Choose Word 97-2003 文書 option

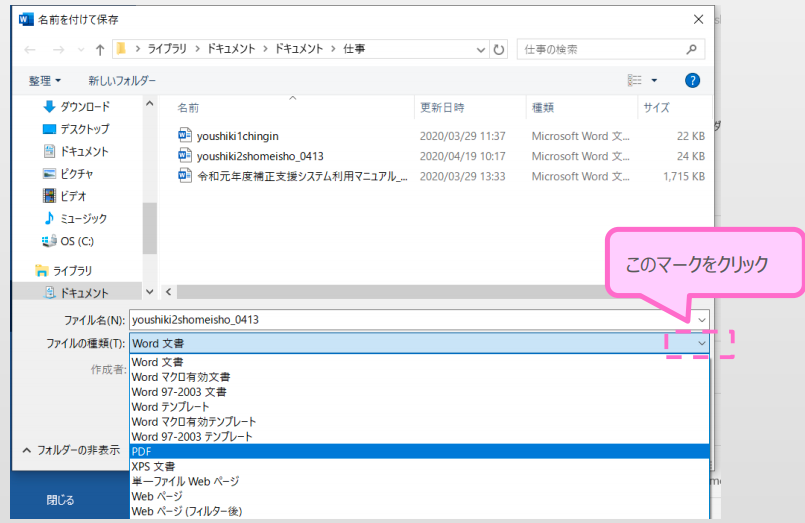(x=419, y=392)
